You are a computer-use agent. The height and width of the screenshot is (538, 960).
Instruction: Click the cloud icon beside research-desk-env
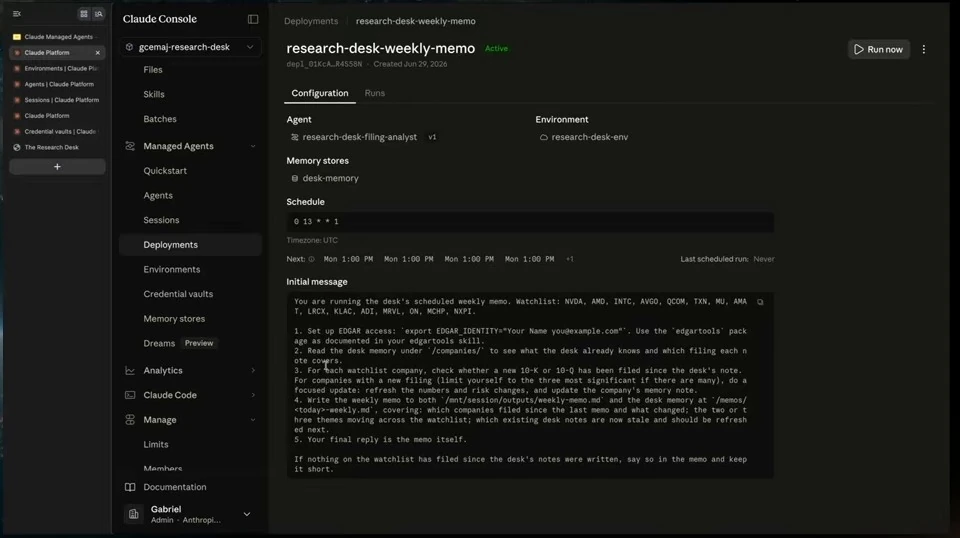coord(544,137)
